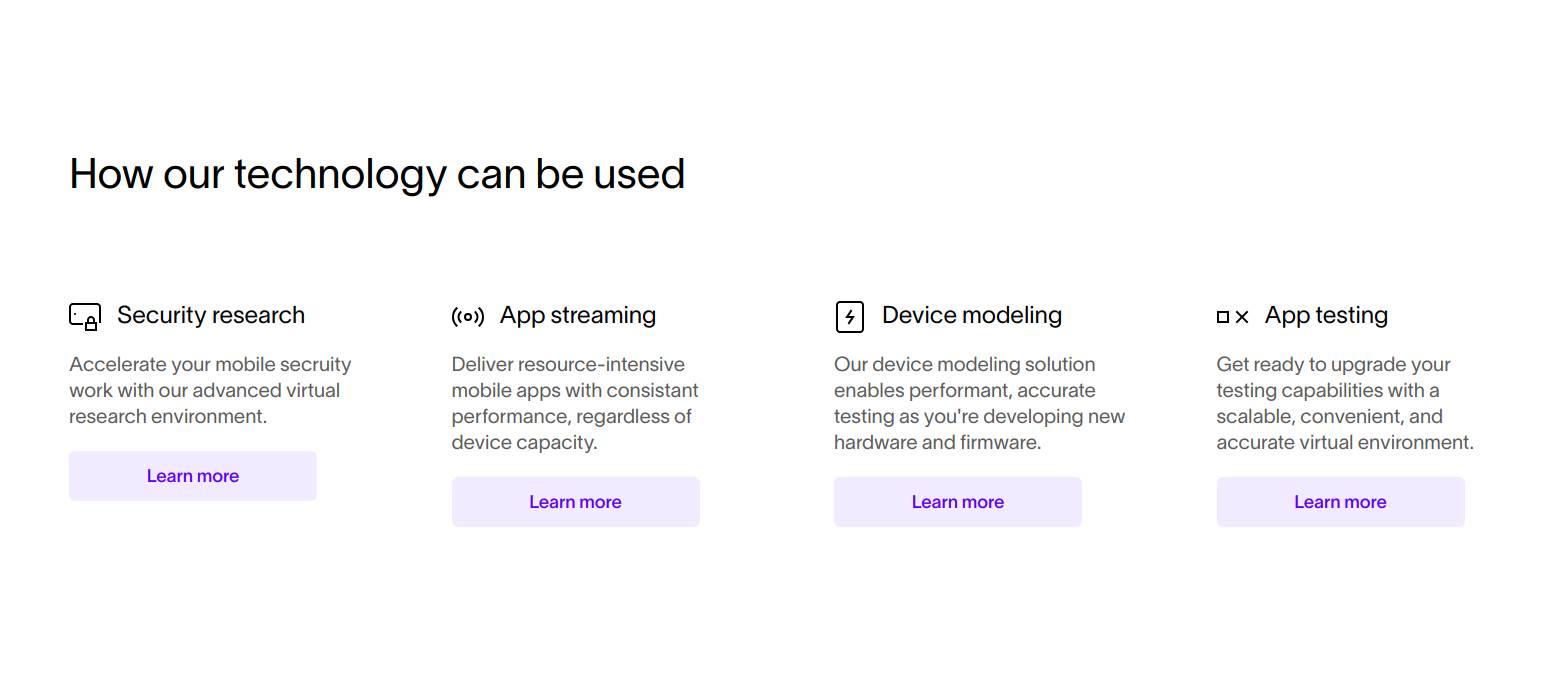Image resolution: width=1558 pixels, height=683 pixels.
Task: Open Learn more for Device modeling
Action: 957,502
